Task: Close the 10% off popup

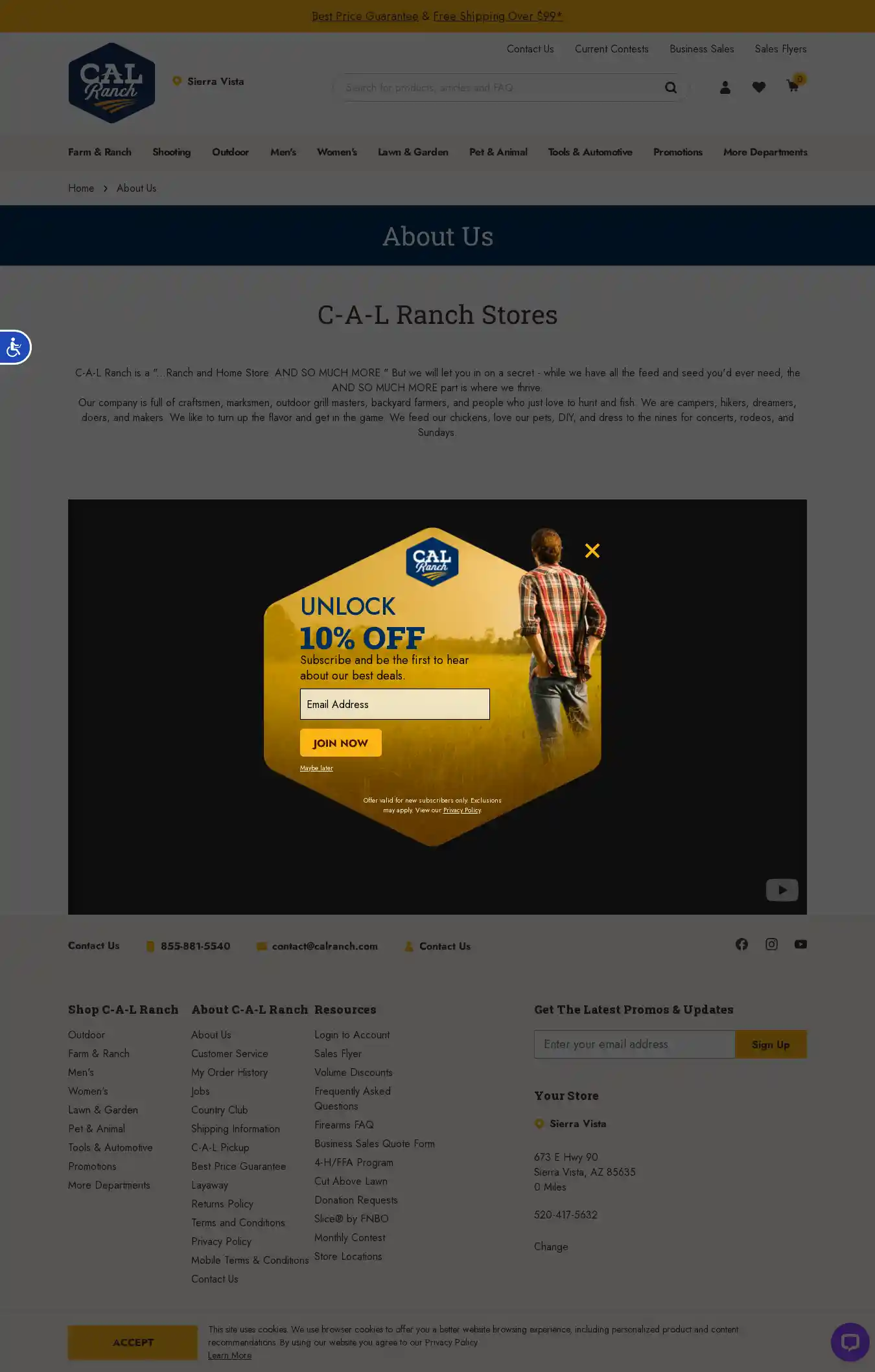Action: coord(592,551)
